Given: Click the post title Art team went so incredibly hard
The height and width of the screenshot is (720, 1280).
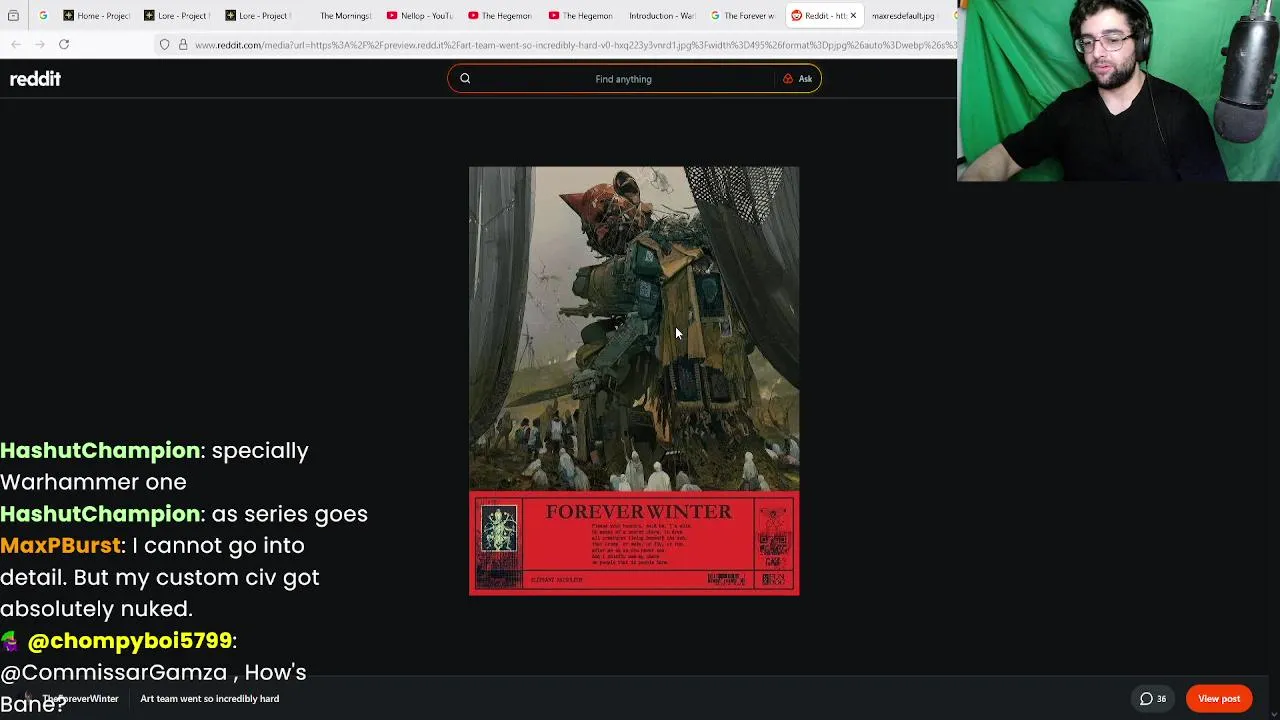Looking at the screenshot, I should click(210, 699).
